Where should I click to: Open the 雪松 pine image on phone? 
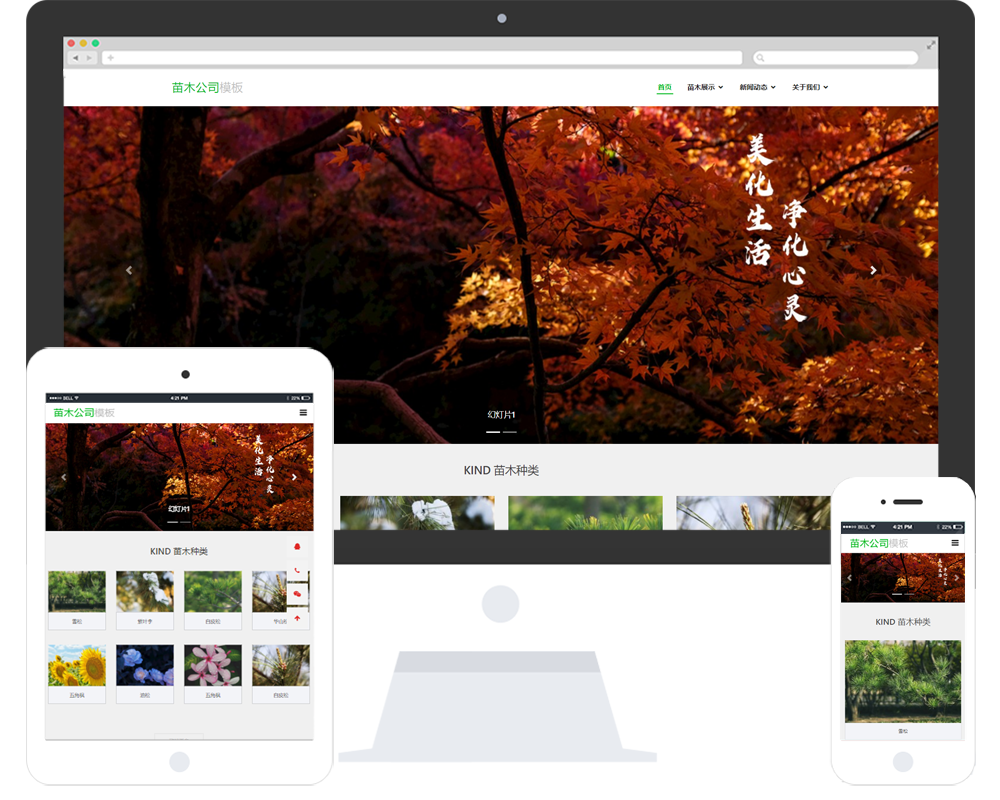[x=902, y=681]
